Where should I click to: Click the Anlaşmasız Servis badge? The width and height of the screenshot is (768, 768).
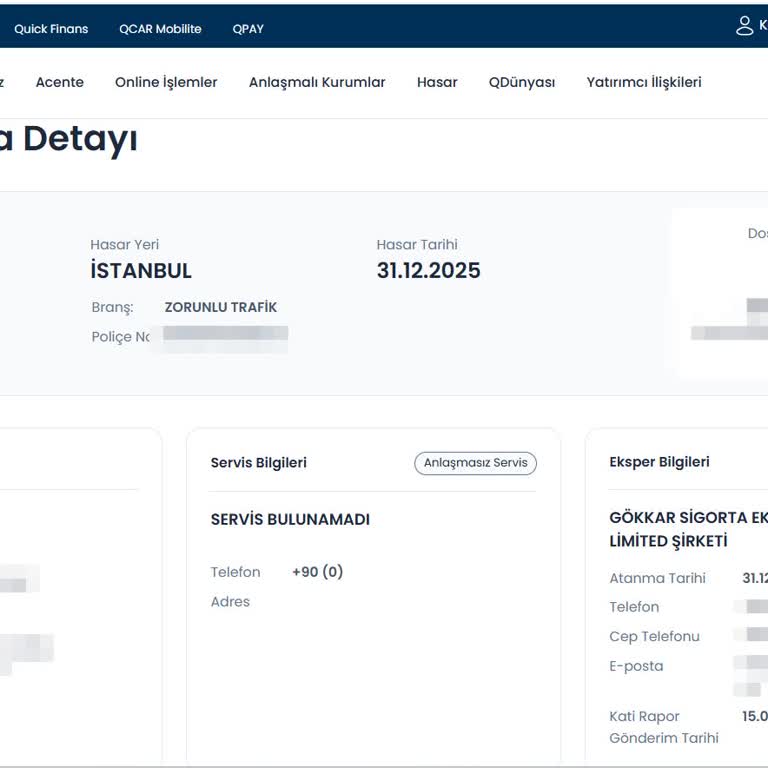coord(475,463)
